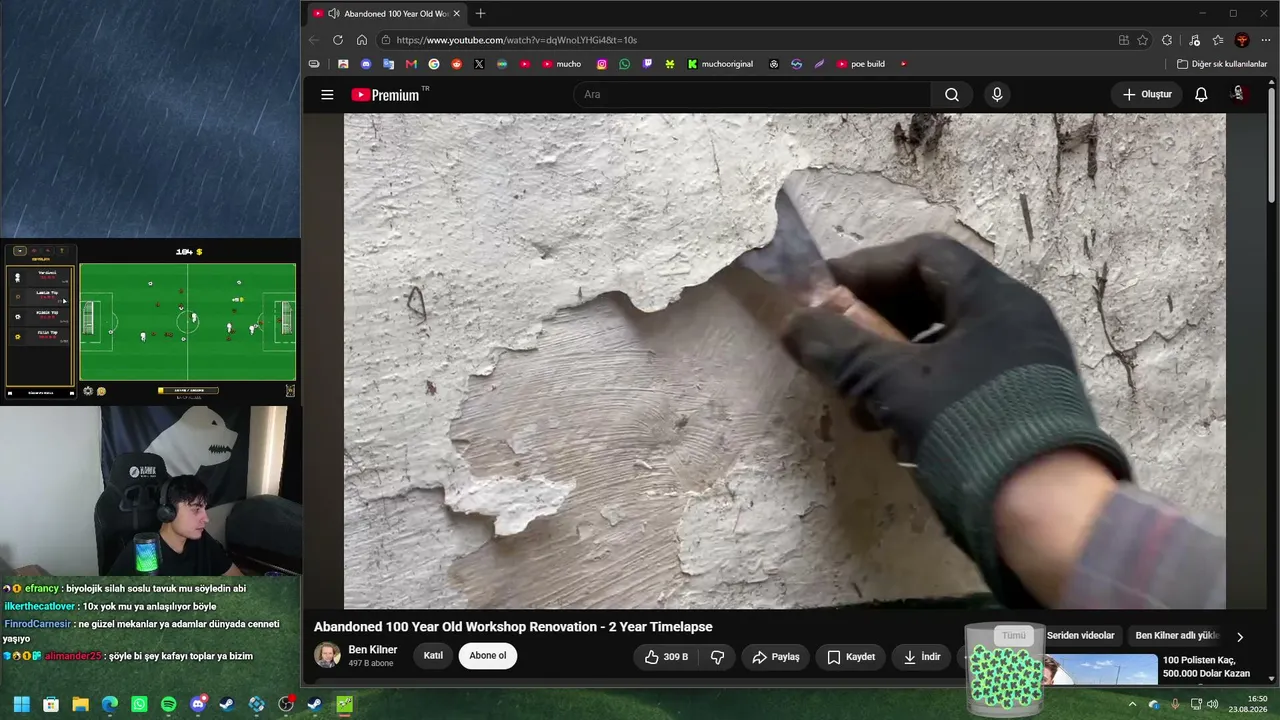Open Spotify from the taskbar

point(168,704)
